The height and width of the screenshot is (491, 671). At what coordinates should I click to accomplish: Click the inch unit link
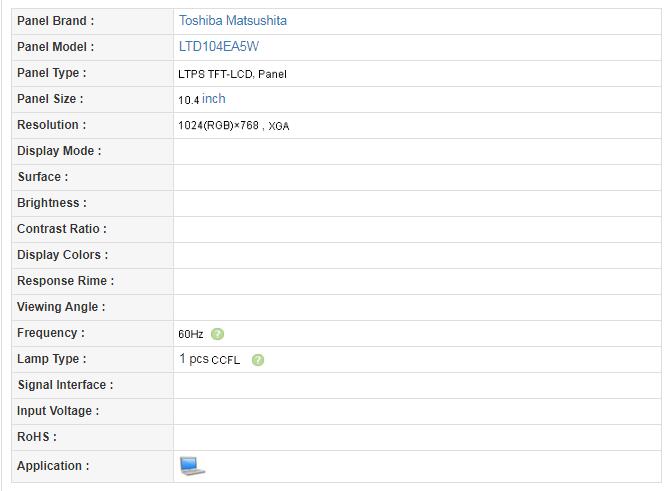214,98
